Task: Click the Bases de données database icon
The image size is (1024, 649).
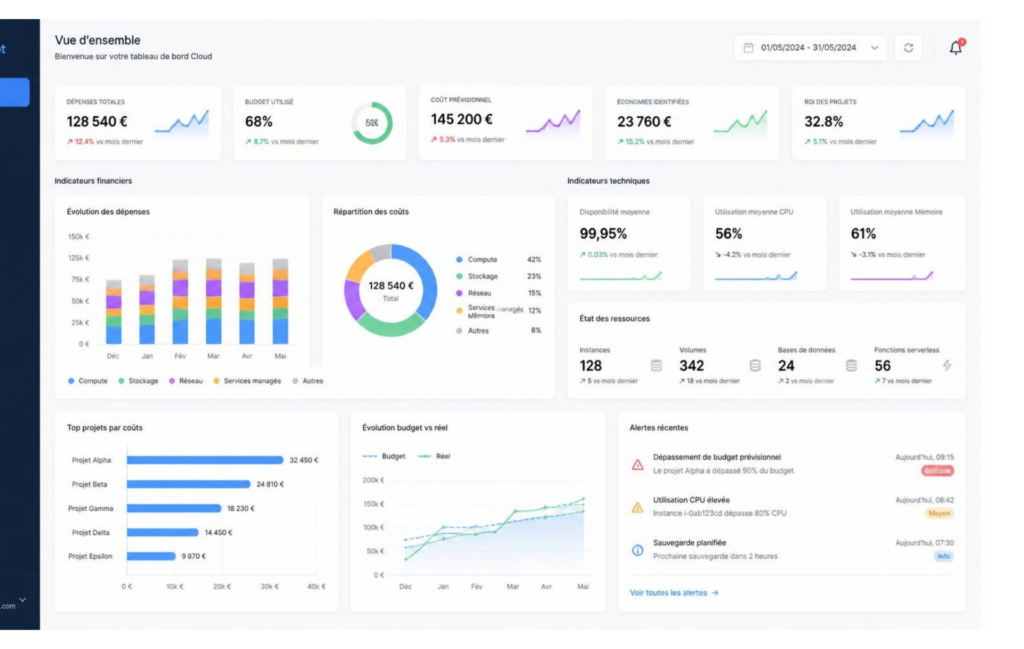Action: tap(852, 366)
